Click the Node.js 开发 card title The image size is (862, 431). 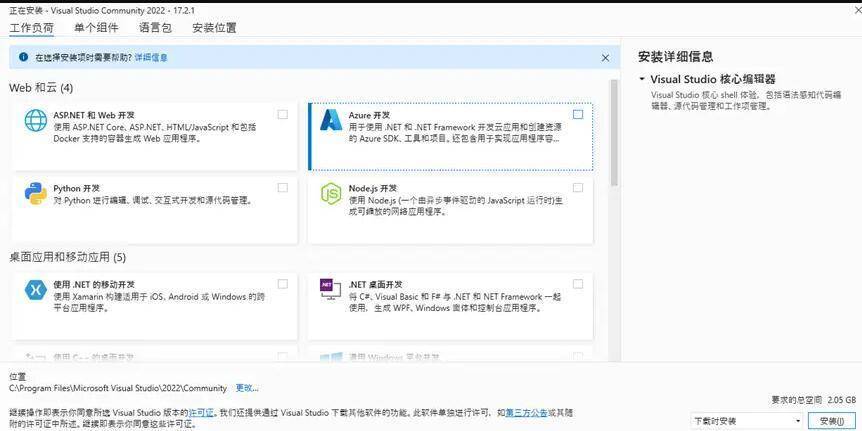pyautogui.click(x=373, y=188)
